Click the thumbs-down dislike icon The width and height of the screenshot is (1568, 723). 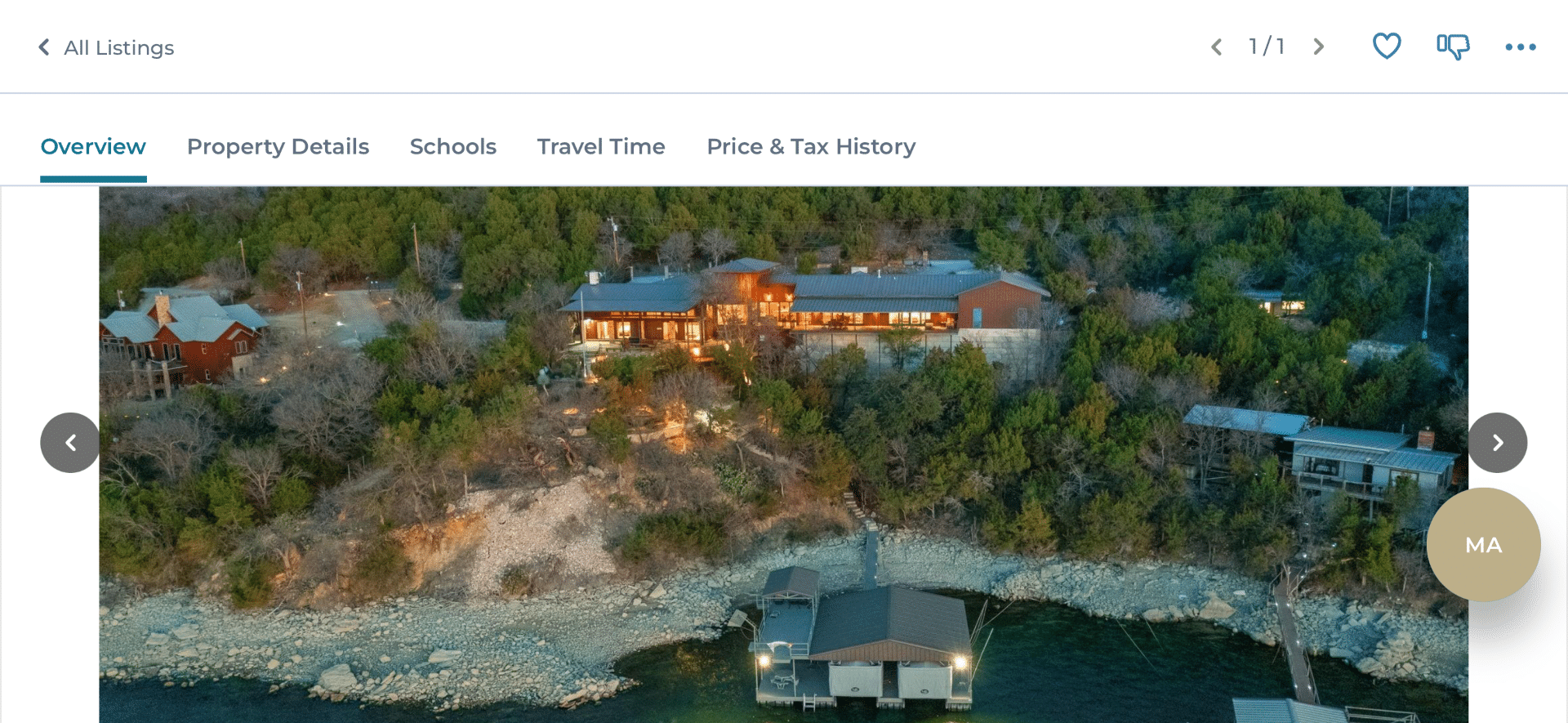[x=1453, y=47]
